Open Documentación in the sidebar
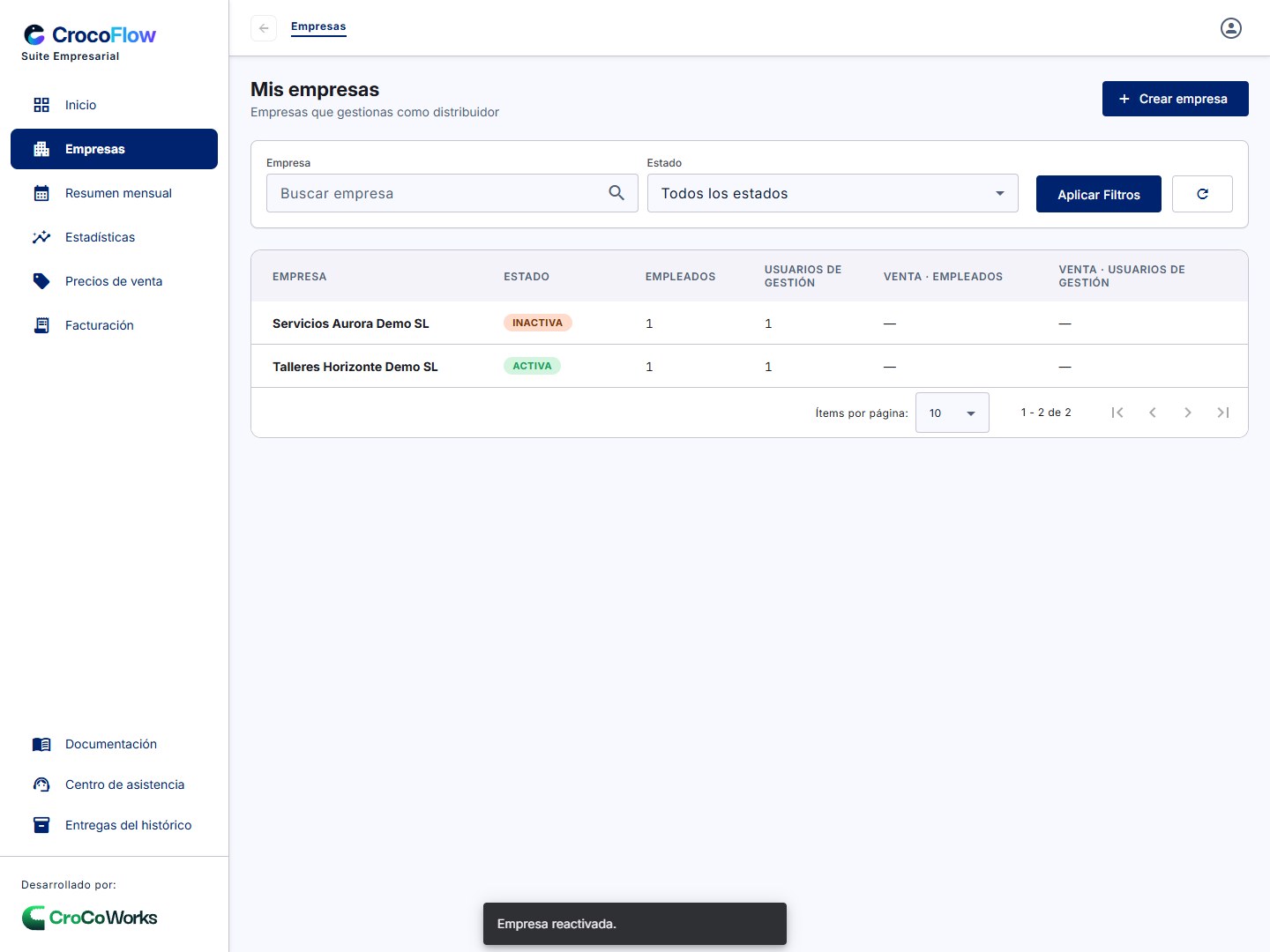The width and height of the screenshot is (1270, 952). 114,744
